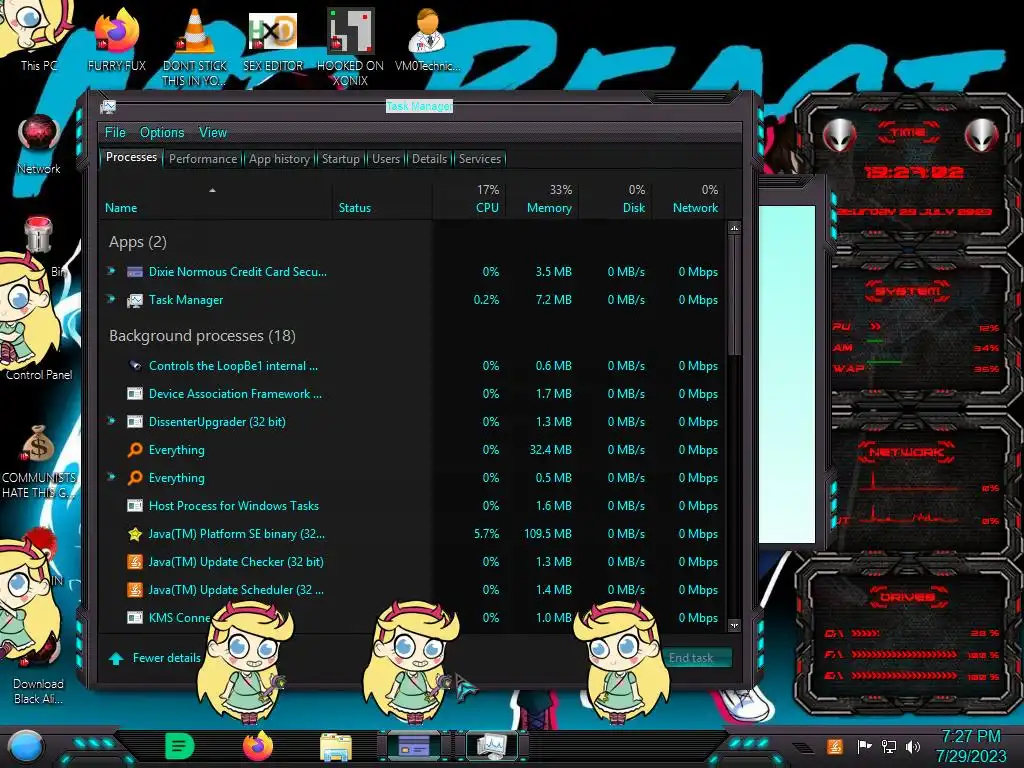Click the Apps (2) group header
1024x768 pixels.
coord(138,242)
